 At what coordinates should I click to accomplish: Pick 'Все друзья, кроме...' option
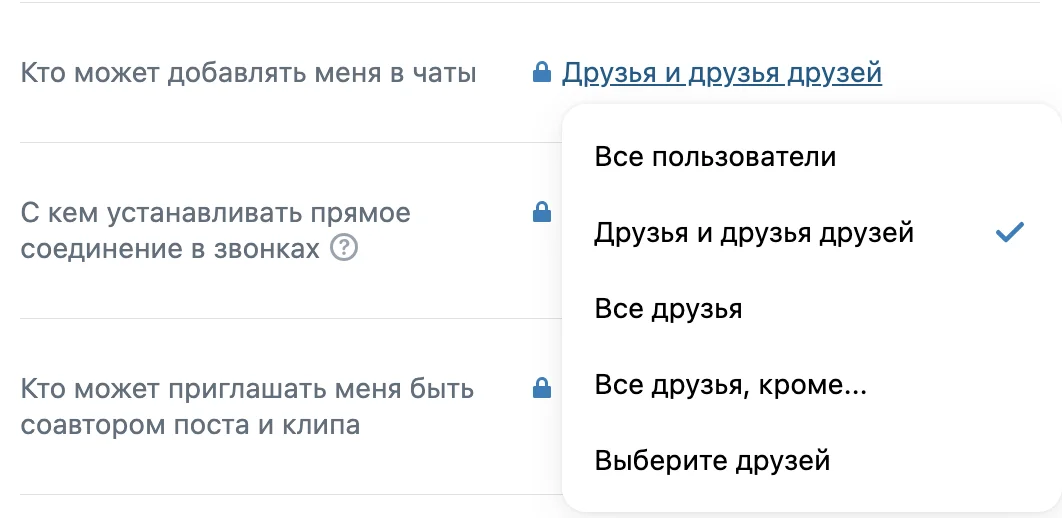pos(810,385)
